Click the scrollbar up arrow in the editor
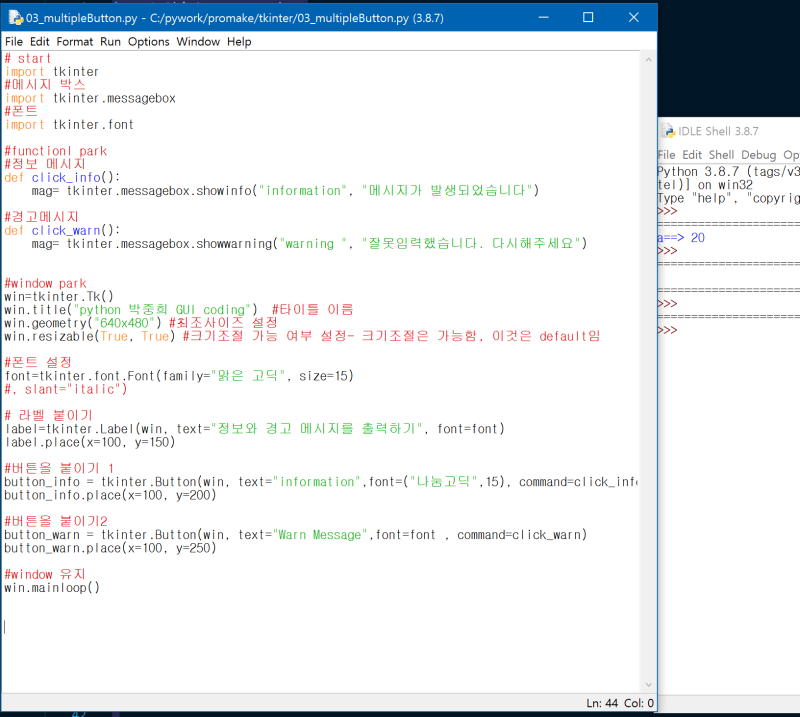 (646, 60)
